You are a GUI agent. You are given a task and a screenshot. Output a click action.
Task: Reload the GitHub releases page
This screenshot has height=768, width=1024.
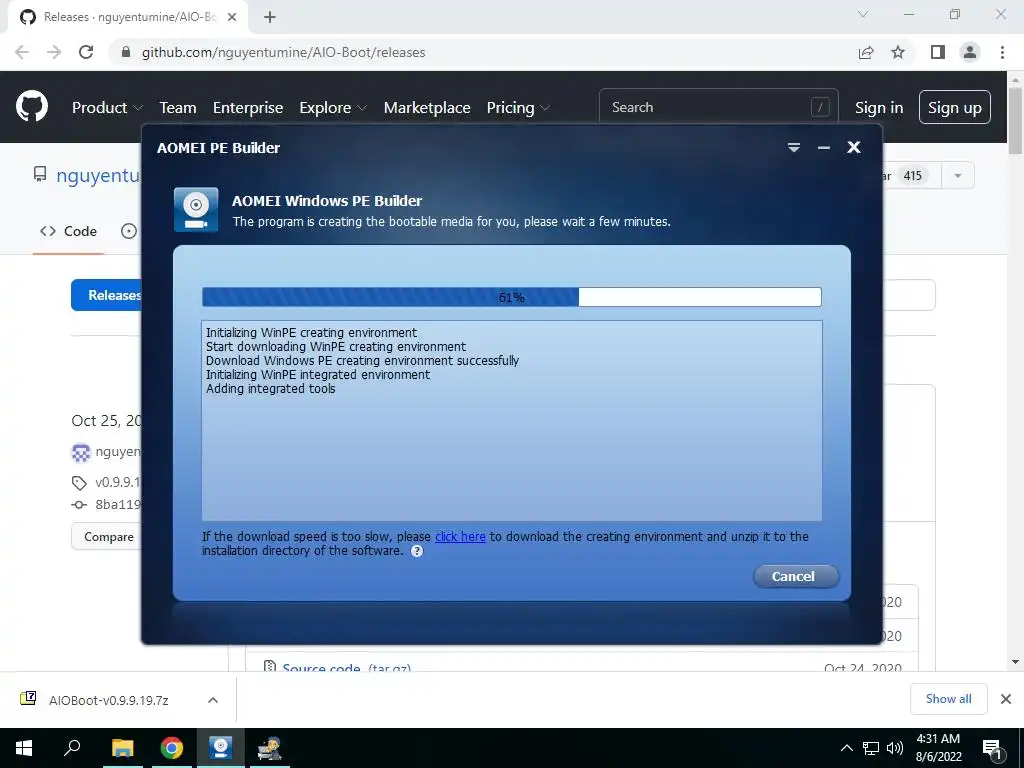[x=86, y=52]
